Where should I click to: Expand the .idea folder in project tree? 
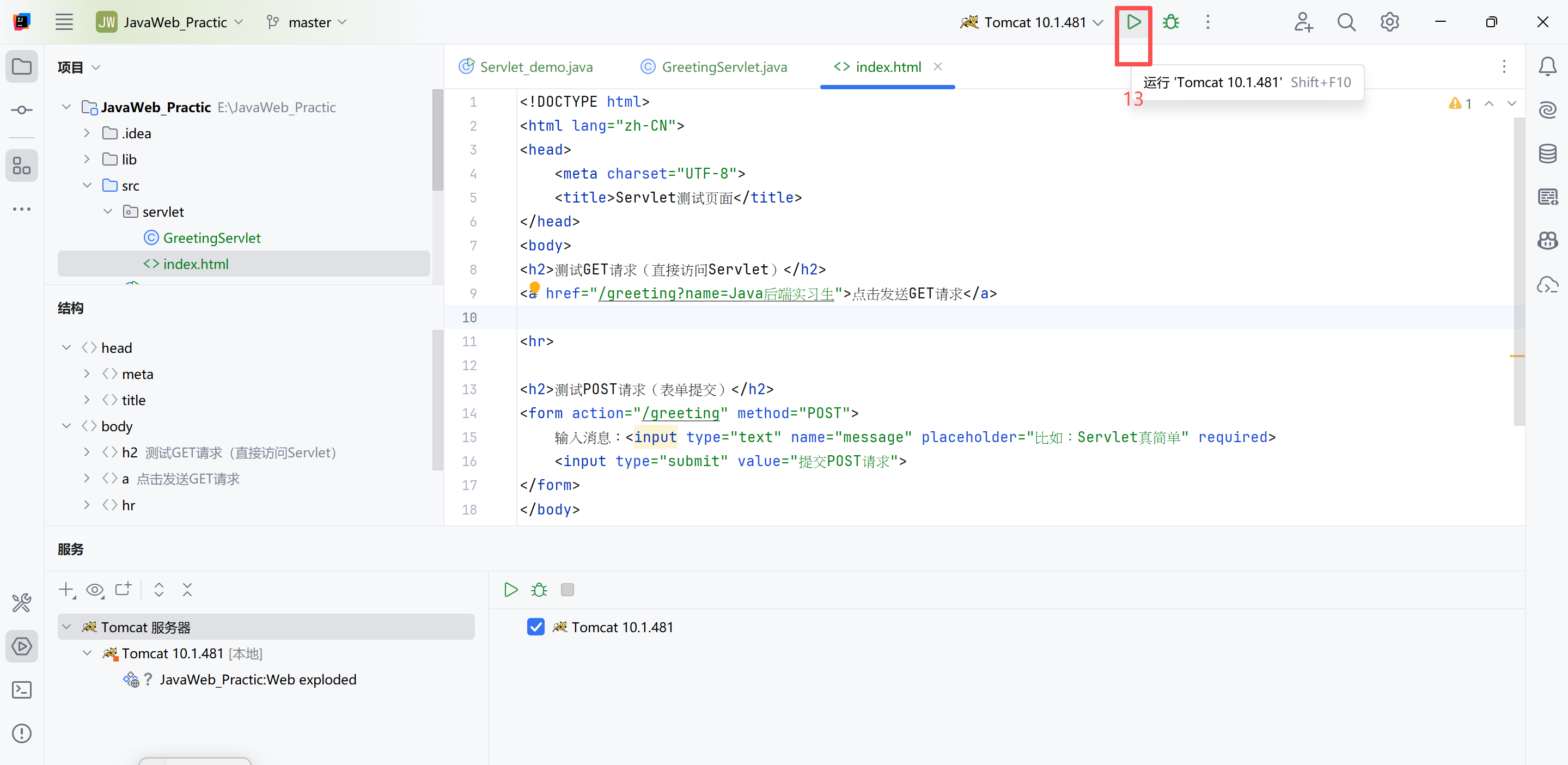(87, 133)
